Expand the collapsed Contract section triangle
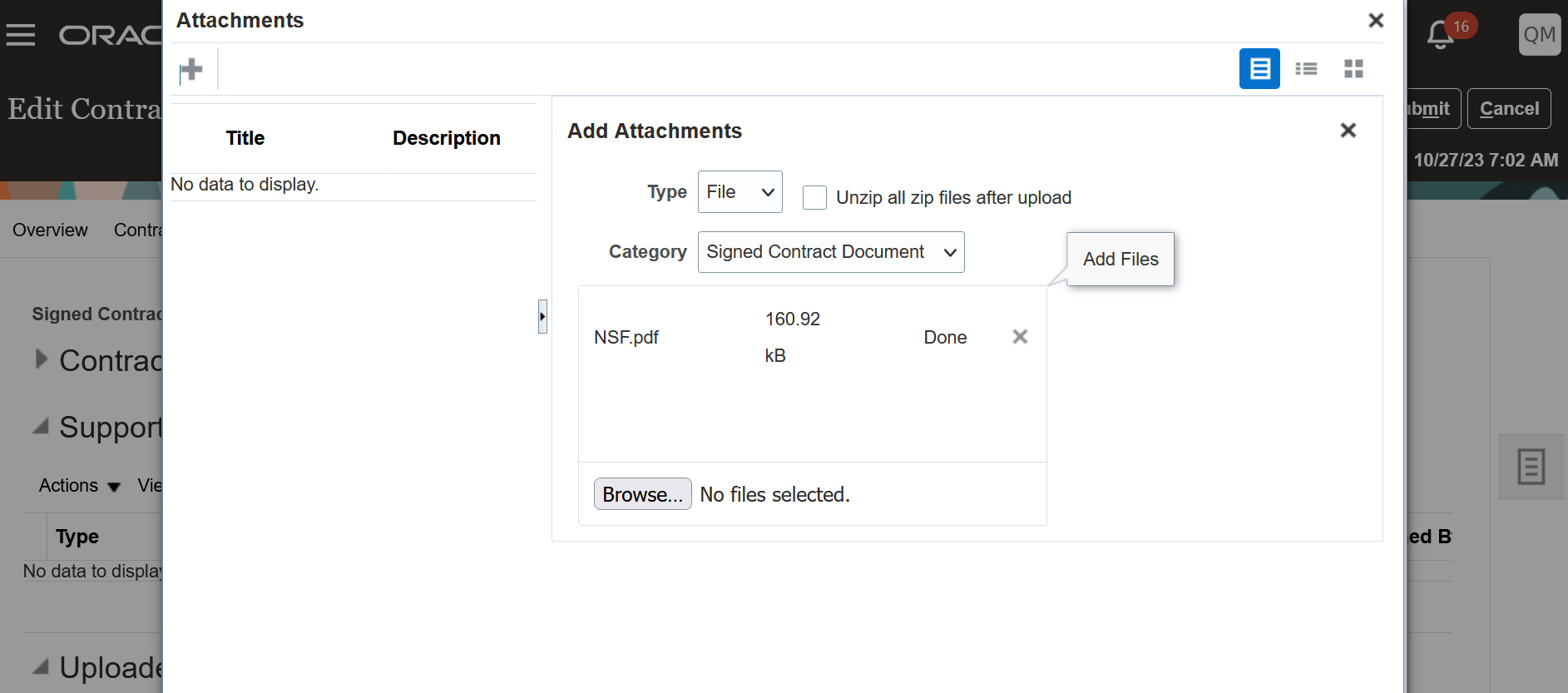 click(41, 359)
